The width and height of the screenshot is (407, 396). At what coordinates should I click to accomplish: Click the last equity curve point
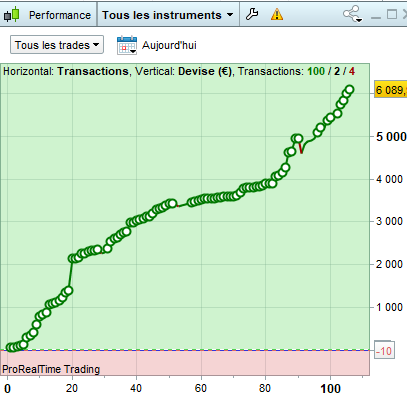[x=349, y=89]
